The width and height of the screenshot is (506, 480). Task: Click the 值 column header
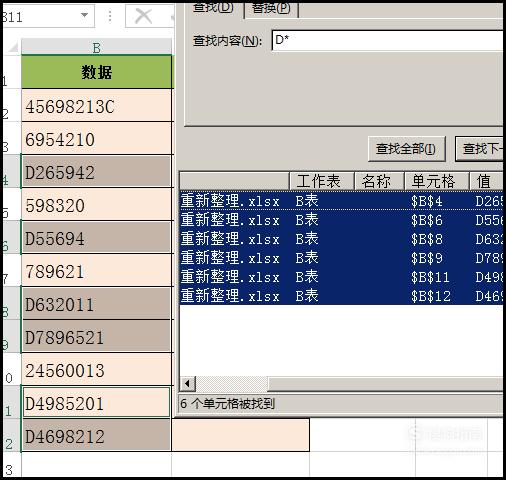coord(486,181)
